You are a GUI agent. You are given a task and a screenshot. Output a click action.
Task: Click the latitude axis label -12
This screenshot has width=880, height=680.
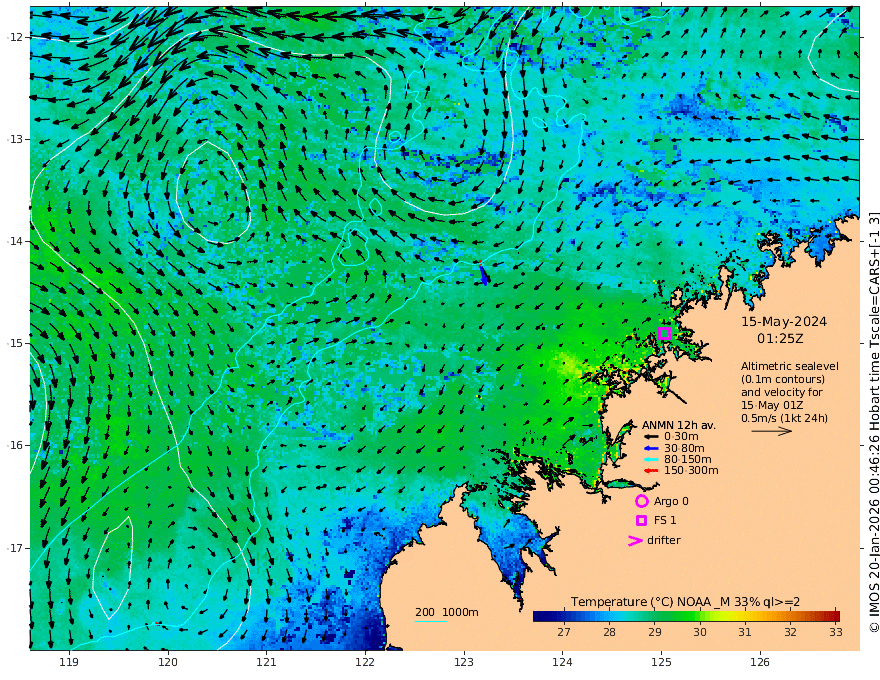coord(15,37)
